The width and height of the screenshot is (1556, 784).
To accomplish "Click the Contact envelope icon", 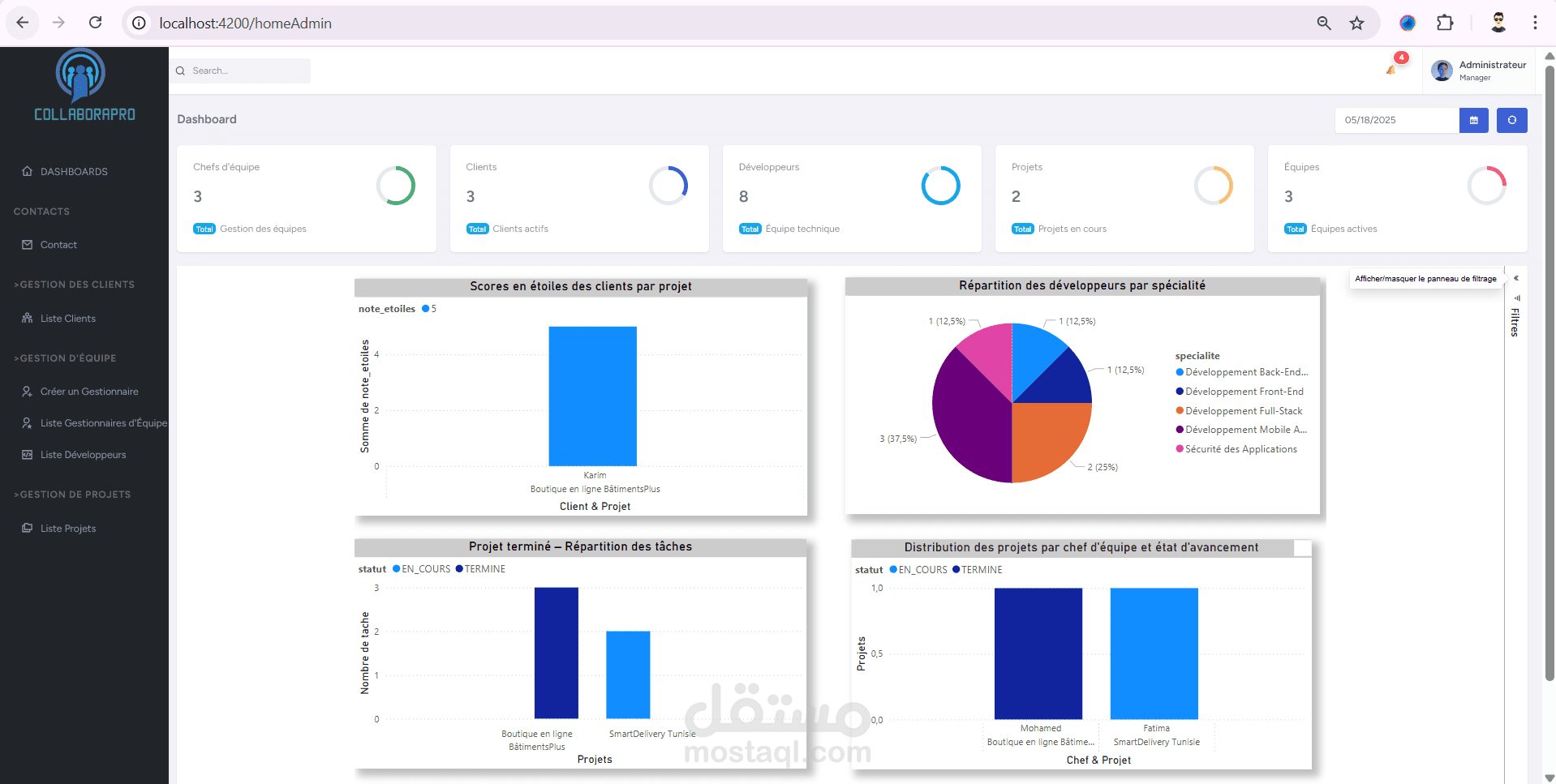I will point(27,245).
